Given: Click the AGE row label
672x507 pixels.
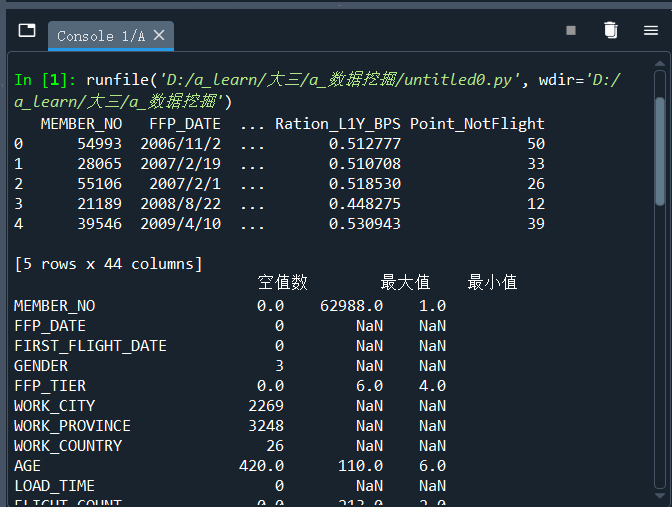Looking at the screenshot, I should (x=27, y=466).
